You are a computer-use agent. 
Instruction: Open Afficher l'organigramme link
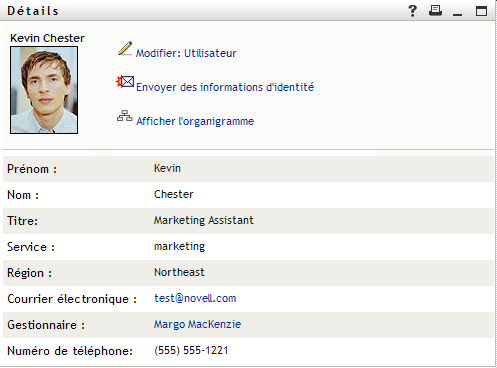pyautogui.click(x=195, y=121)
